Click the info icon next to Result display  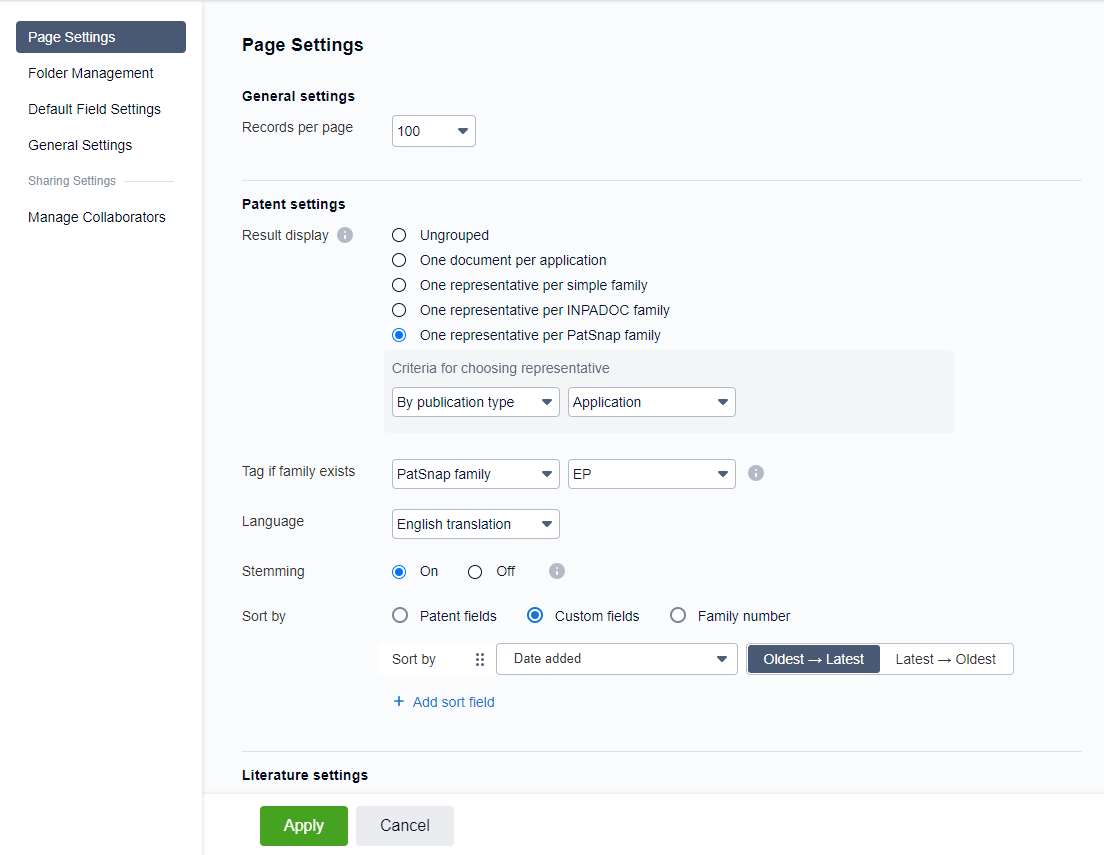[x=345, y=236]
